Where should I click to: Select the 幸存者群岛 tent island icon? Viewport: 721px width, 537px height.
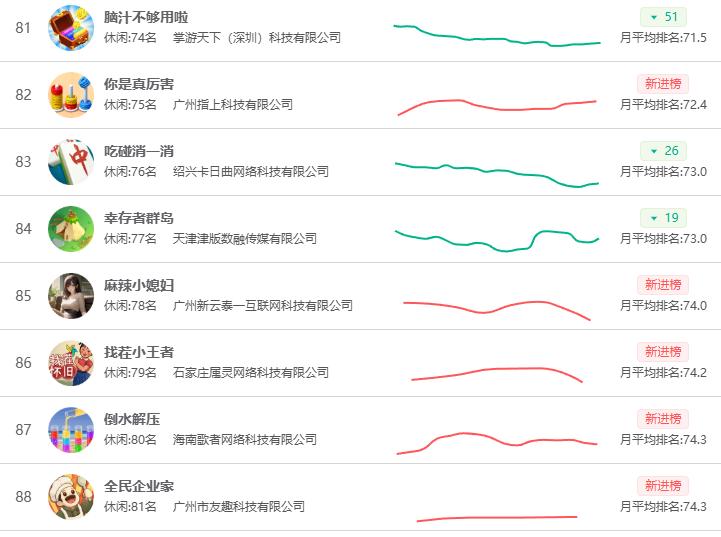pos(71,229)
